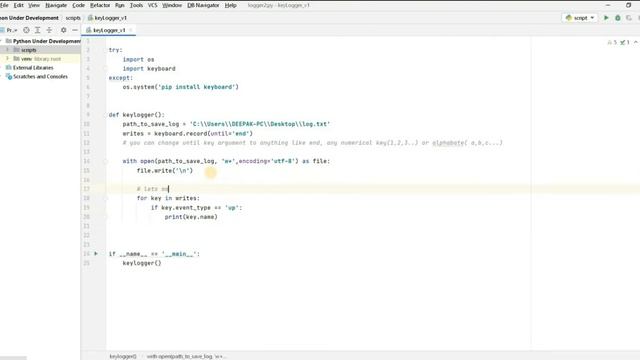Select Python Under Development project root
The image size is (640, 360).
43,41
